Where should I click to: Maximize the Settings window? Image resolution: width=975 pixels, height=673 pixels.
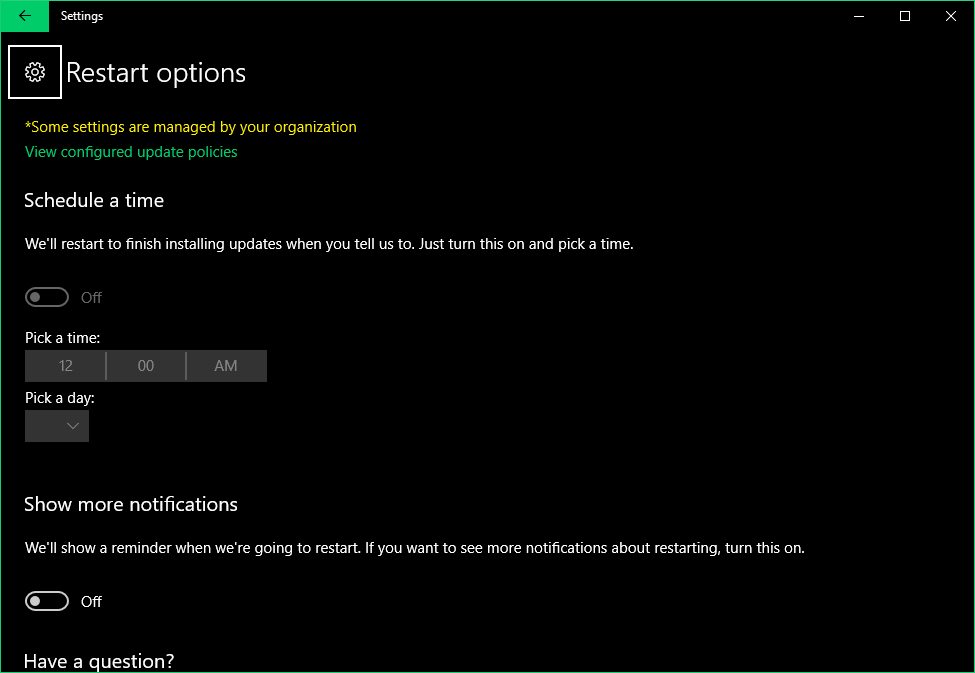[904, 16]
